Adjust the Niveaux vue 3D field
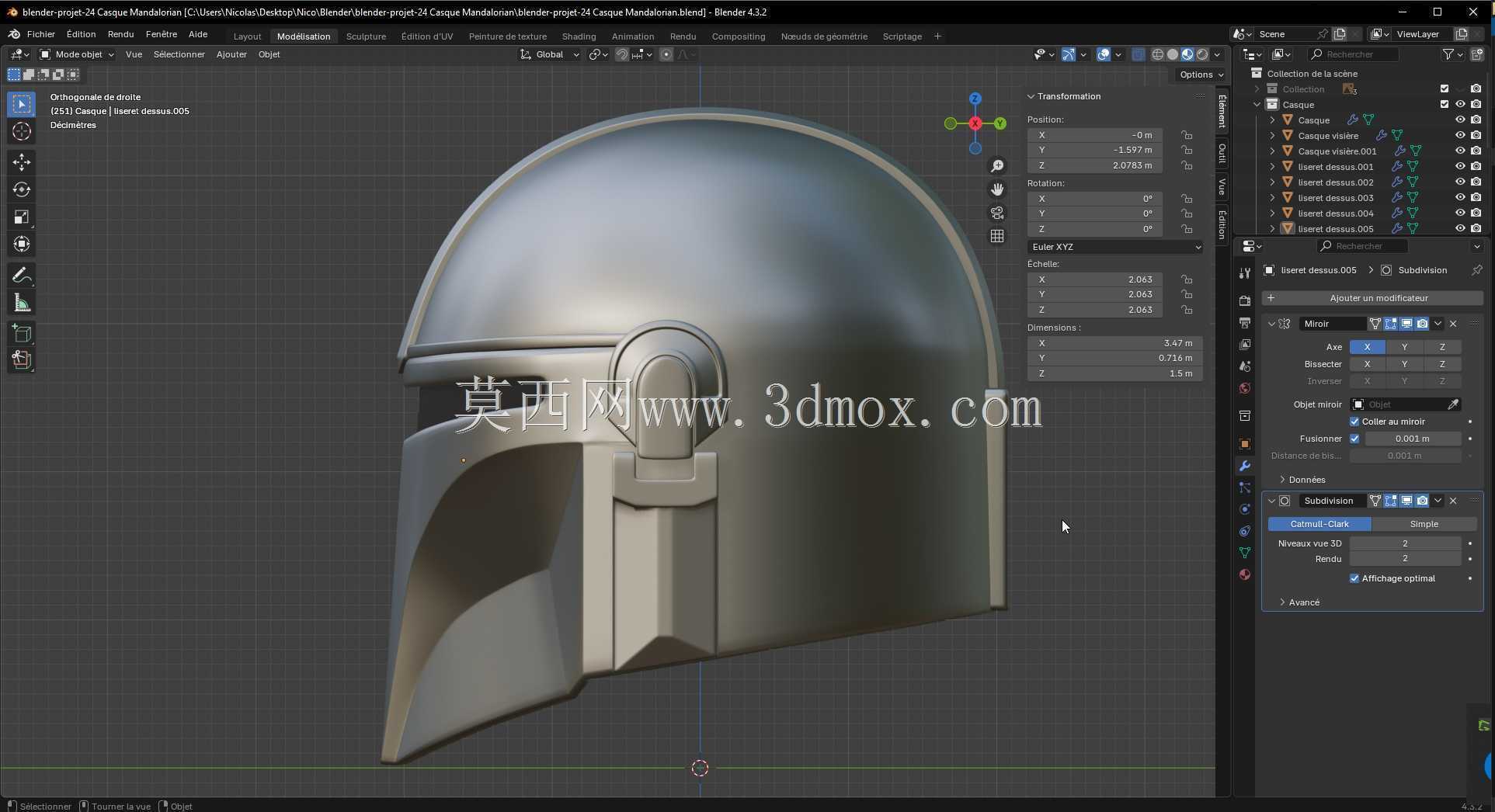 click(1405, 543)
